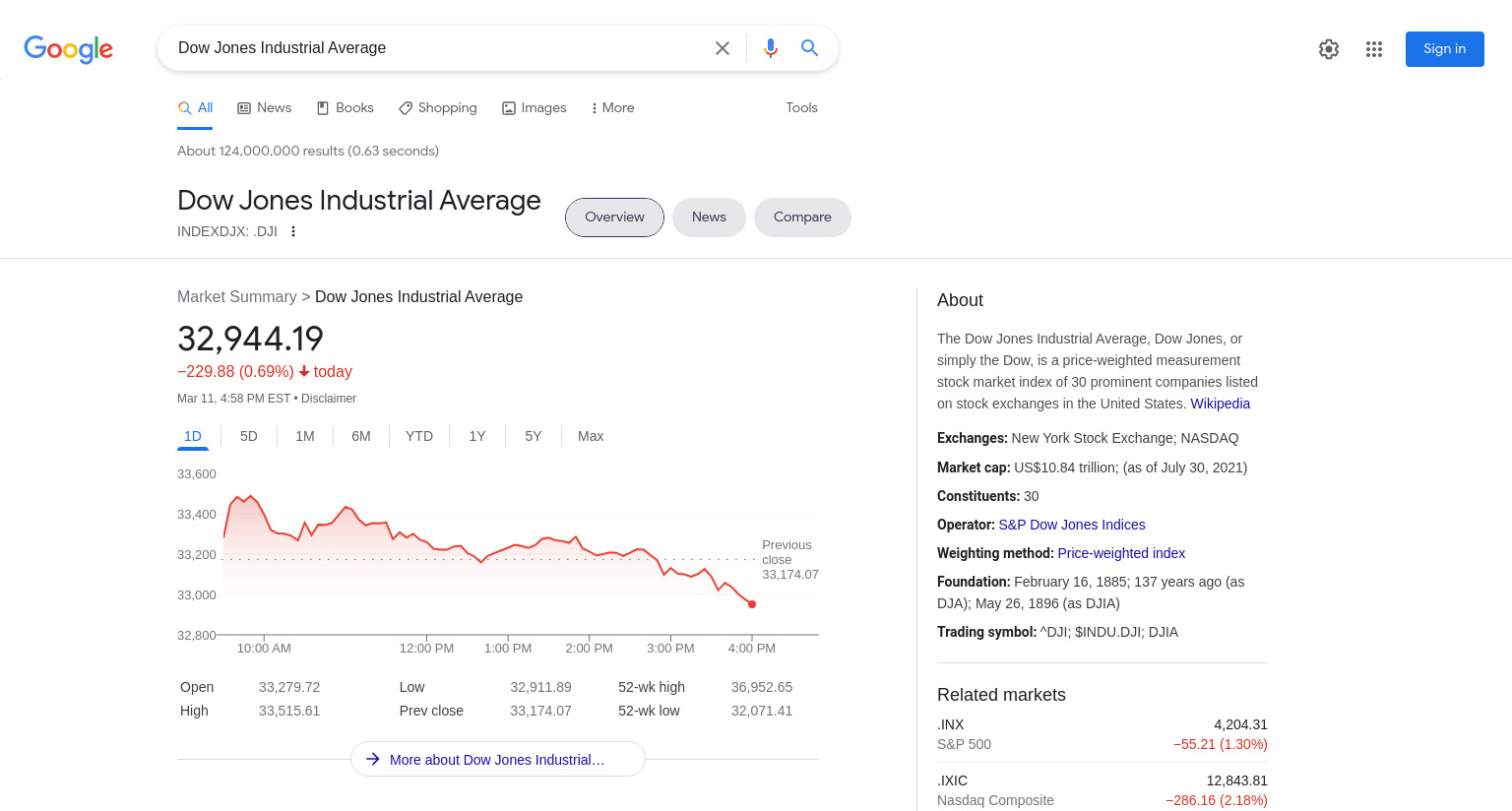Click the 52-wk high value 36,952.65

762,687
